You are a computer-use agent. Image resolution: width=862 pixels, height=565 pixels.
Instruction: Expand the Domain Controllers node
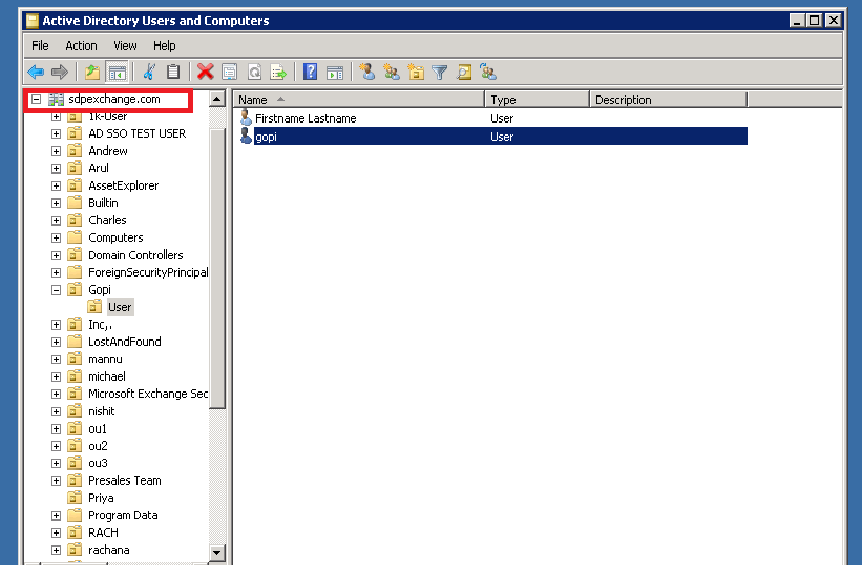click(56, 256)
